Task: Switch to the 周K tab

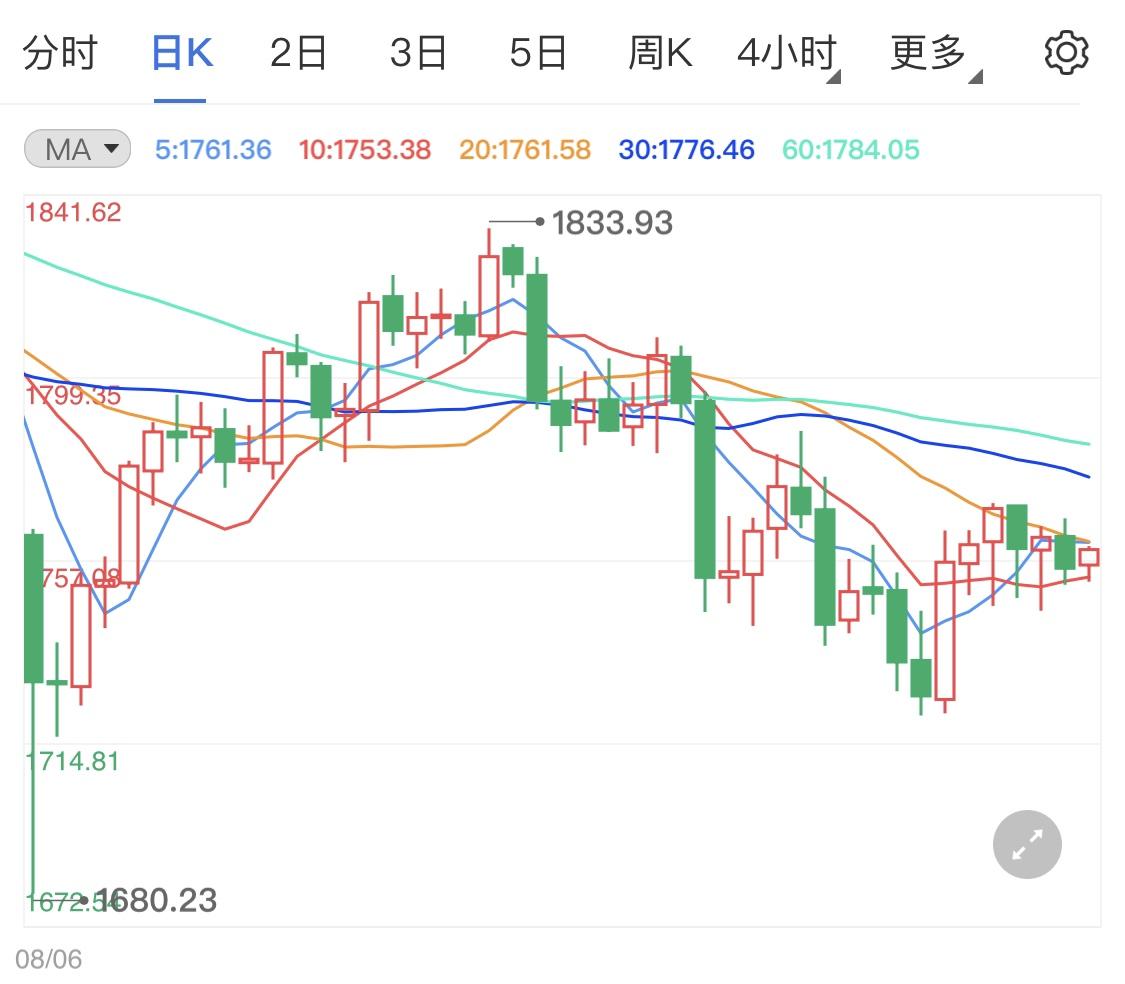Action: click(x=659, y=53)
